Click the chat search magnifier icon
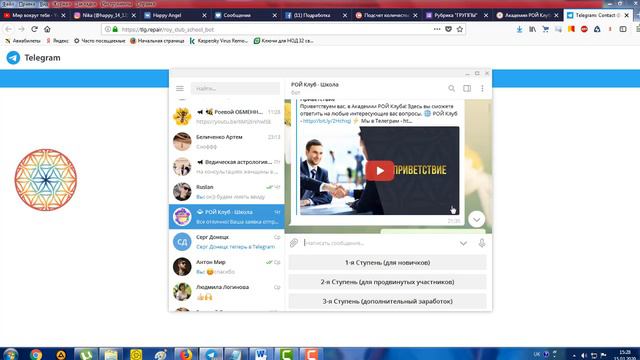Image resolution: width=640 pixels, height=360 pixels. (451, 88)
